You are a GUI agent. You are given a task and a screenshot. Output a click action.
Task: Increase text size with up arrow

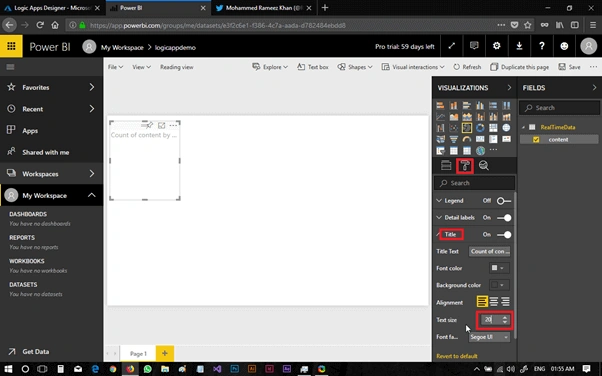click(505, 317)
